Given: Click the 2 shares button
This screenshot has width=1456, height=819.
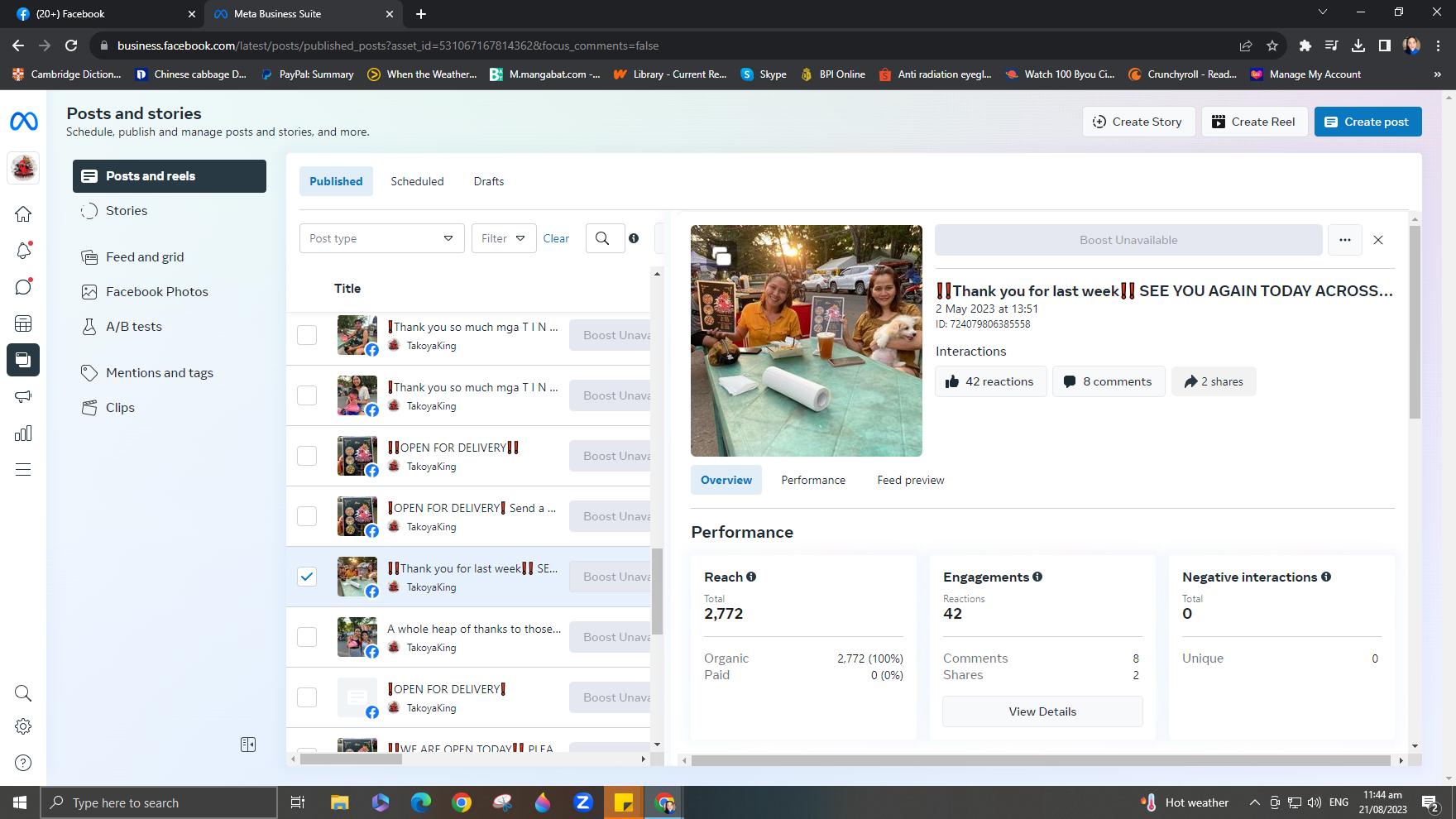Looking at the screenshot, I should tap(1214, 381).
